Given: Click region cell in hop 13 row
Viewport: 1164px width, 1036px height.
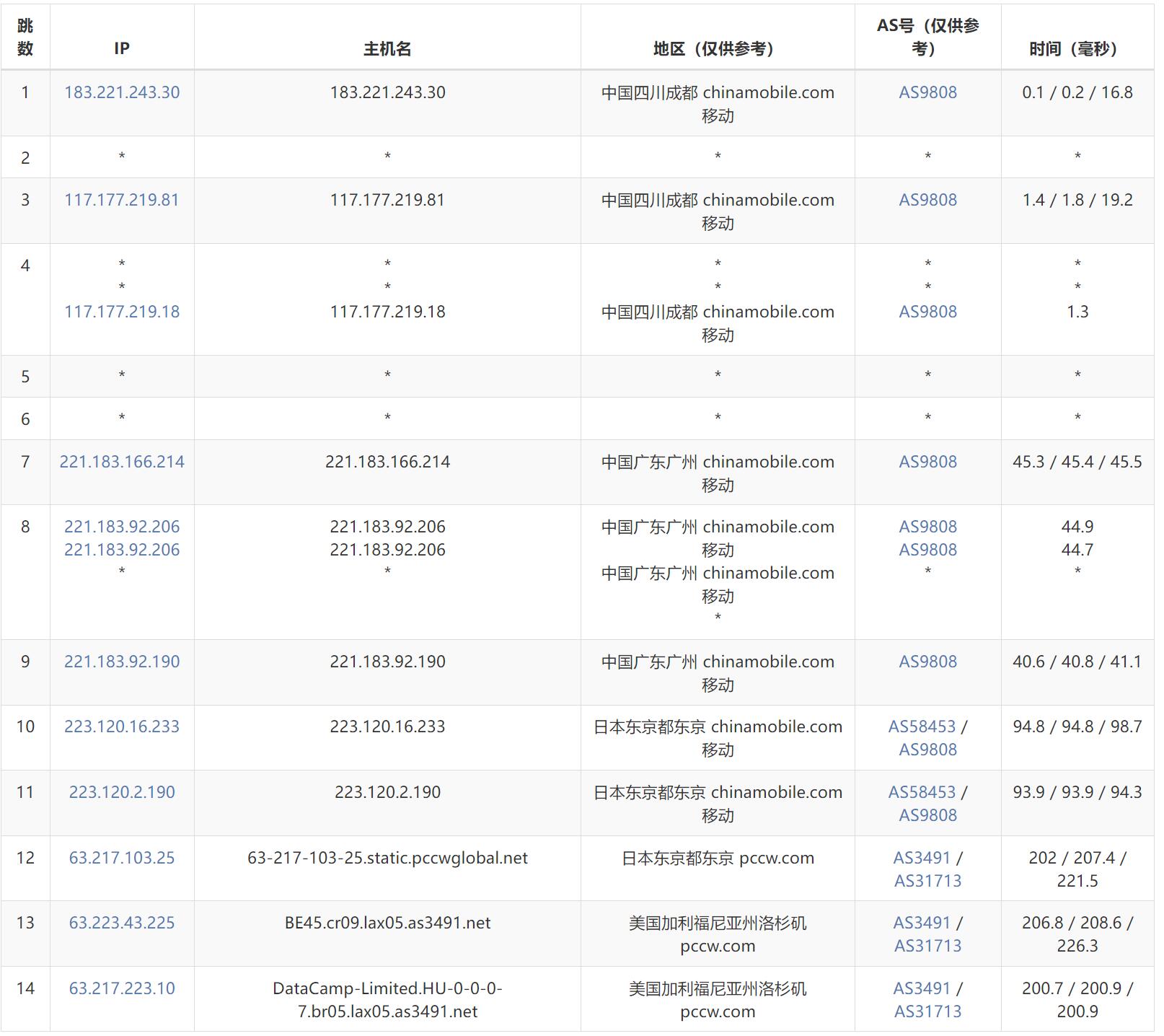Looking at the screenshot, I should point(718,934).
